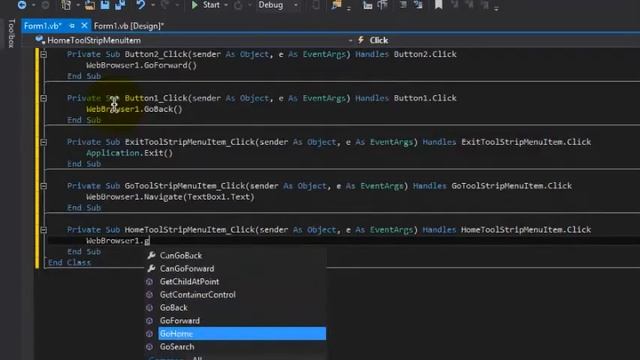The width and height of the screenshot is (640, 360).
Task: Click 'Handles GoToolStripMenuItem.Click' text
Action: coord(492,186)
